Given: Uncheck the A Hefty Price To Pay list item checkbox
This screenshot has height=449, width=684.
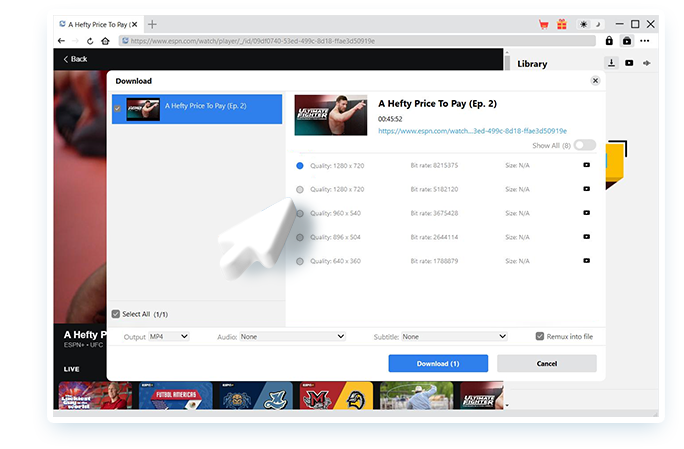Looking at the screenshot, I should pyautogui.click(x=117, y=109).
